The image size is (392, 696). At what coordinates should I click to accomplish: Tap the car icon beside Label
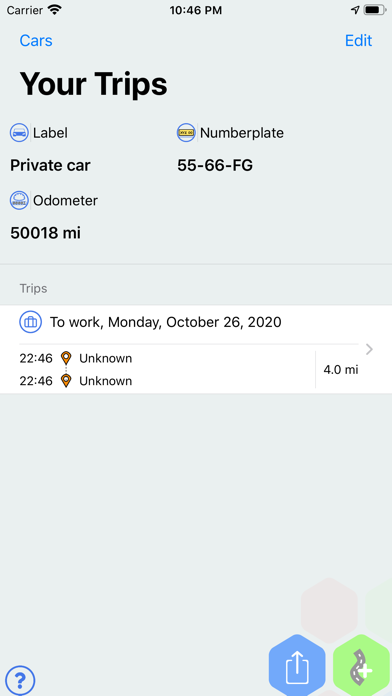pos(19,133)
